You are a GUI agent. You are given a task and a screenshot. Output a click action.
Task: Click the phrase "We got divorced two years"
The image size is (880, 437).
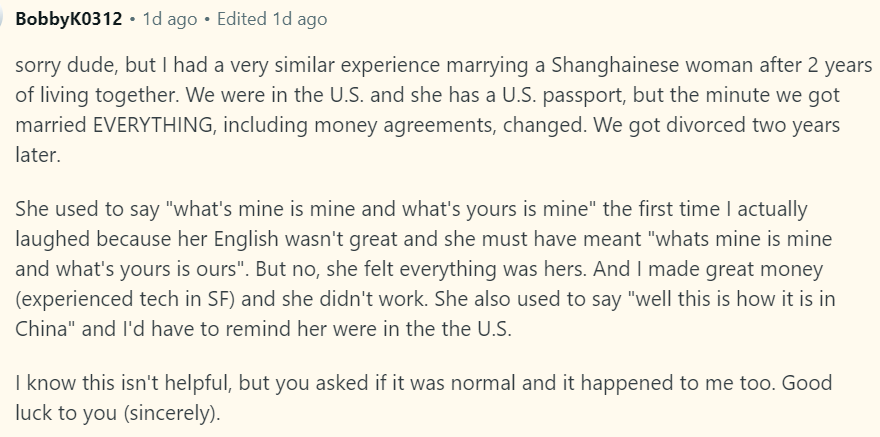pyautogui.click(x=716, y=125)
